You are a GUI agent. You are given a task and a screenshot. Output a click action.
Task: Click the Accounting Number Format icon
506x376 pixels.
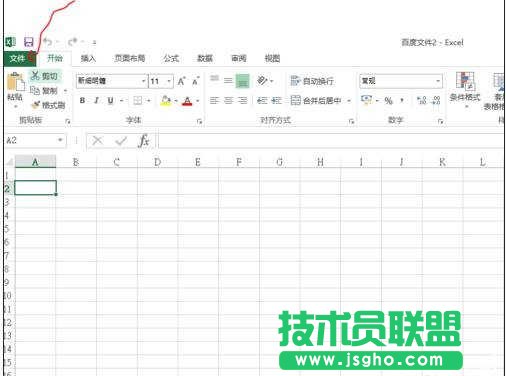(x=366, y=100)
